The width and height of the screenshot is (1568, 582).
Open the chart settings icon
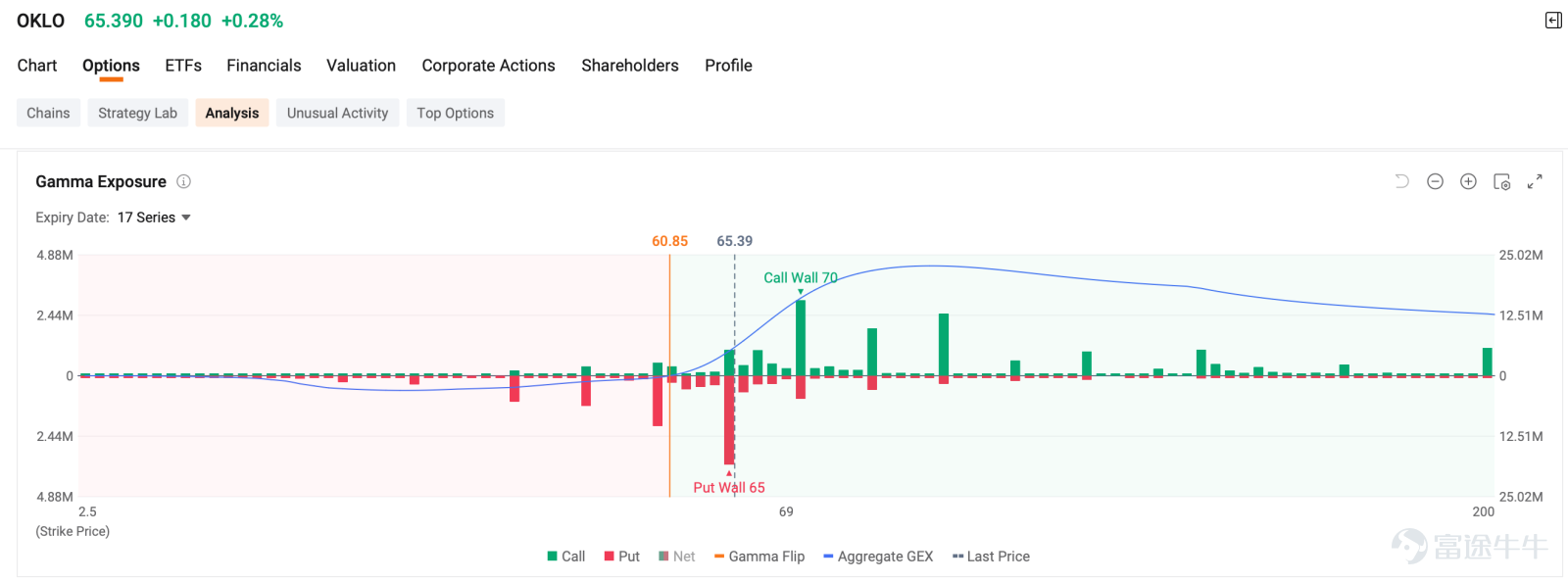[x=1501, y=181]
